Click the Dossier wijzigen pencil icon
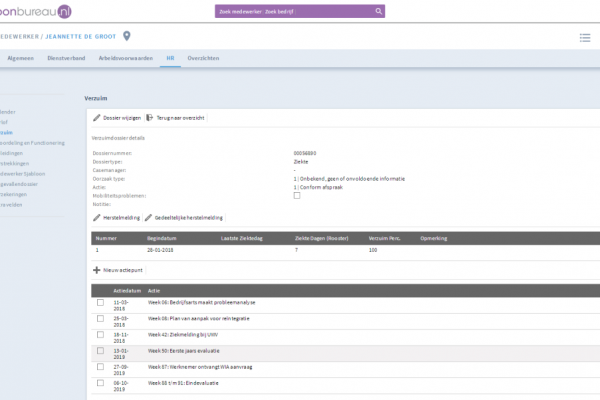This screenshot has width=600, height=400. click(97, 118)
